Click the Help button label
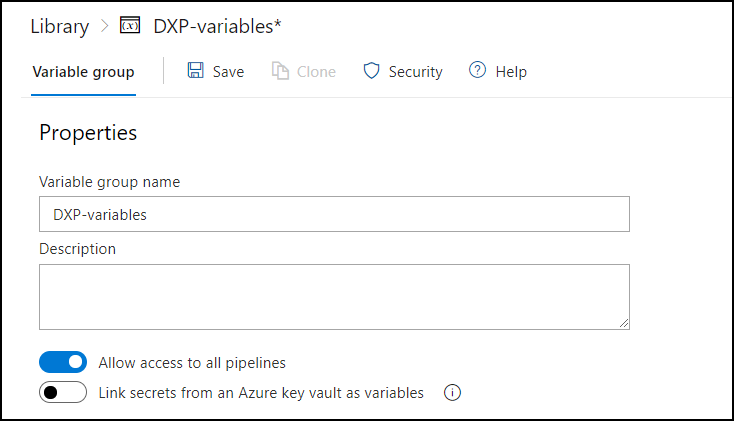Image resolution: width=734 pixels, height=421 pixels. (x=511, y=72)
